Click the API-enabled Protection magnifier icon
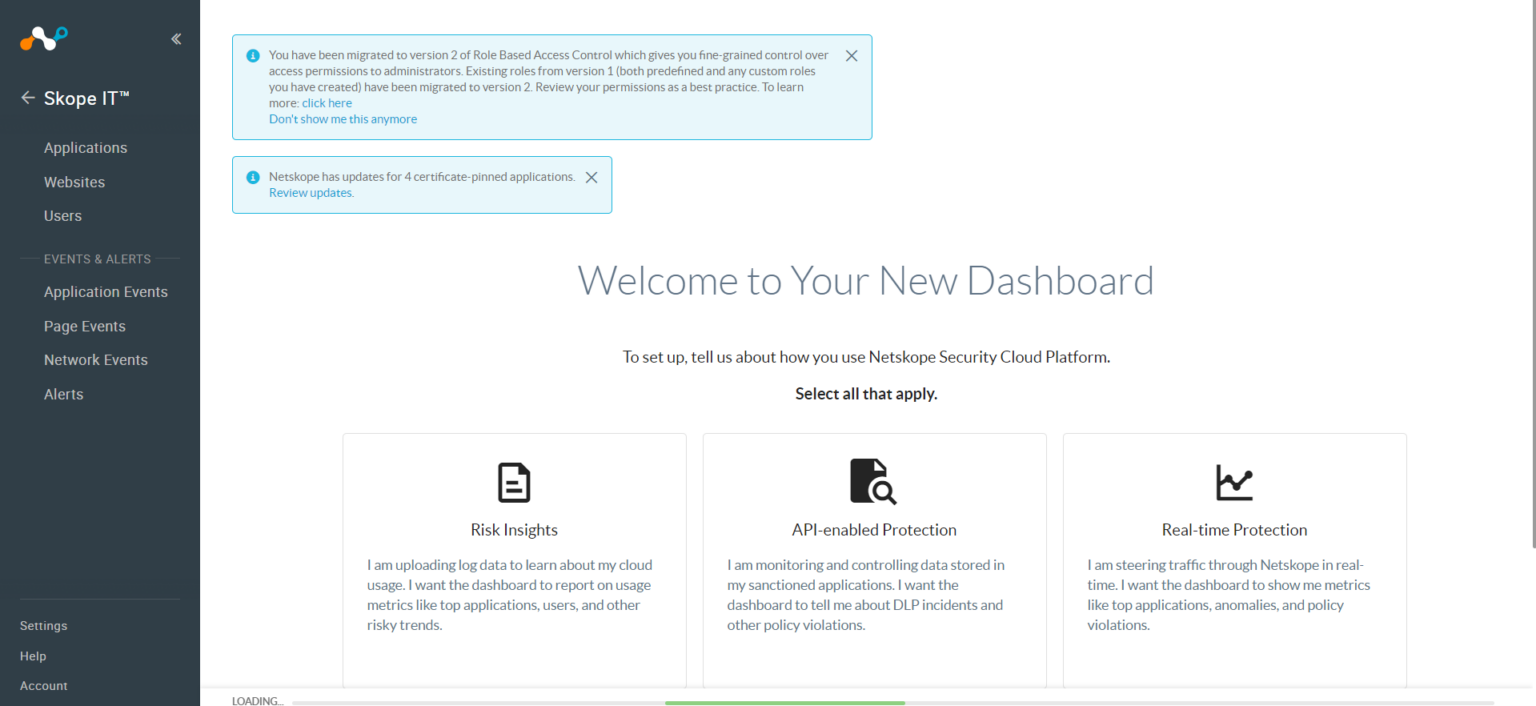The width and height of the screenshot is (1536, 706). pyautogui.click(x=874, y=482)
